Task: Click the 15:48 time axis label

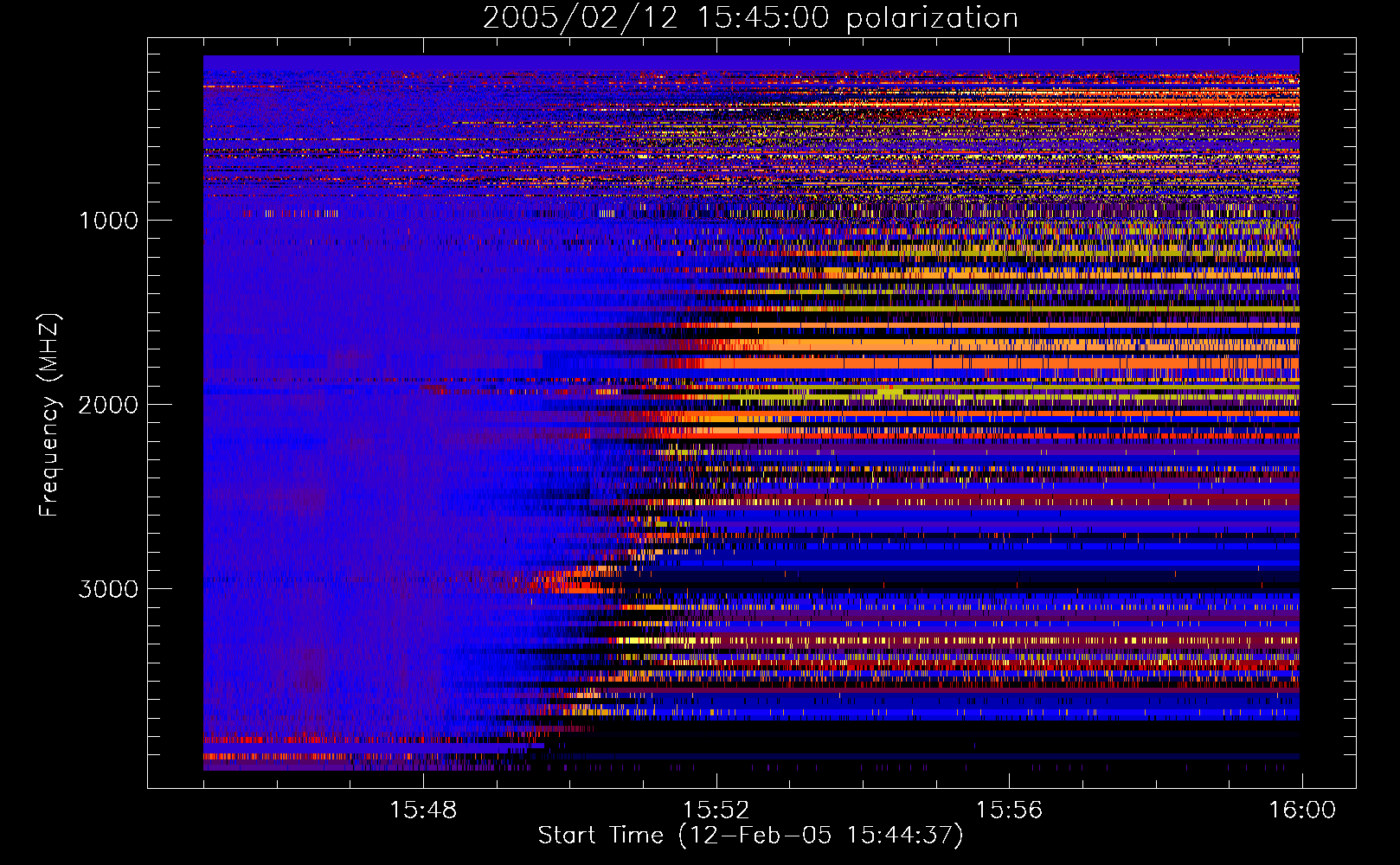Action: (423, 811)
